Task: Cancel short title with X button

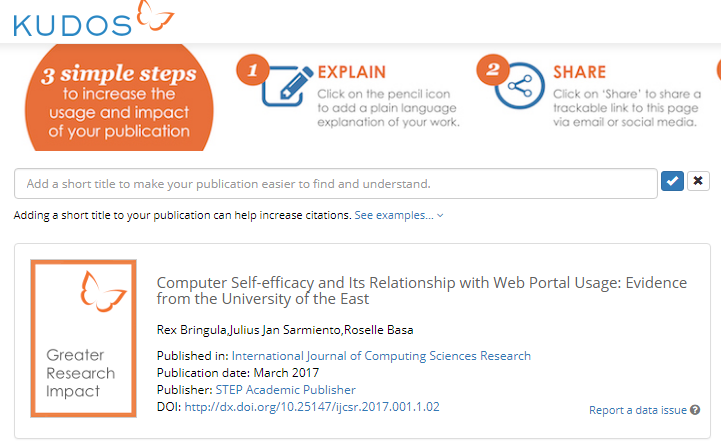Action: click(x=698, y=181)
